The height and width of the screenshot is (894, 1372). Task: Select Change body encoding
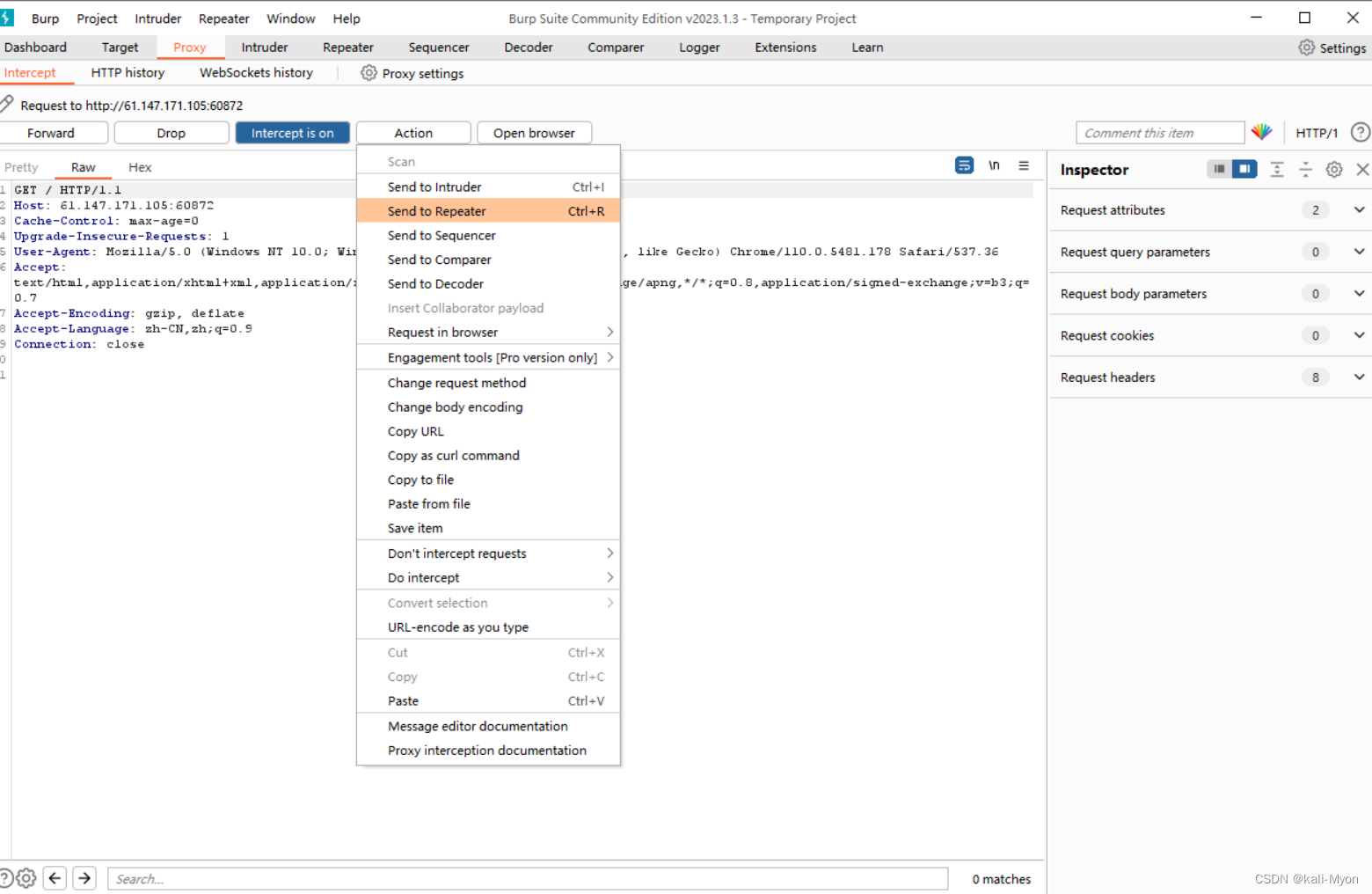point(488,407)
